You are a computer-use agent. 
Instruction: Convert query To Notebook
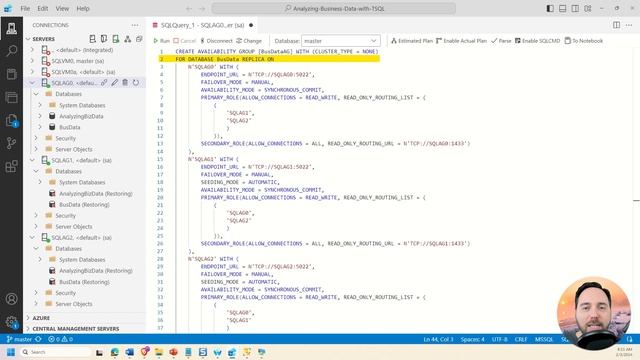584,41
